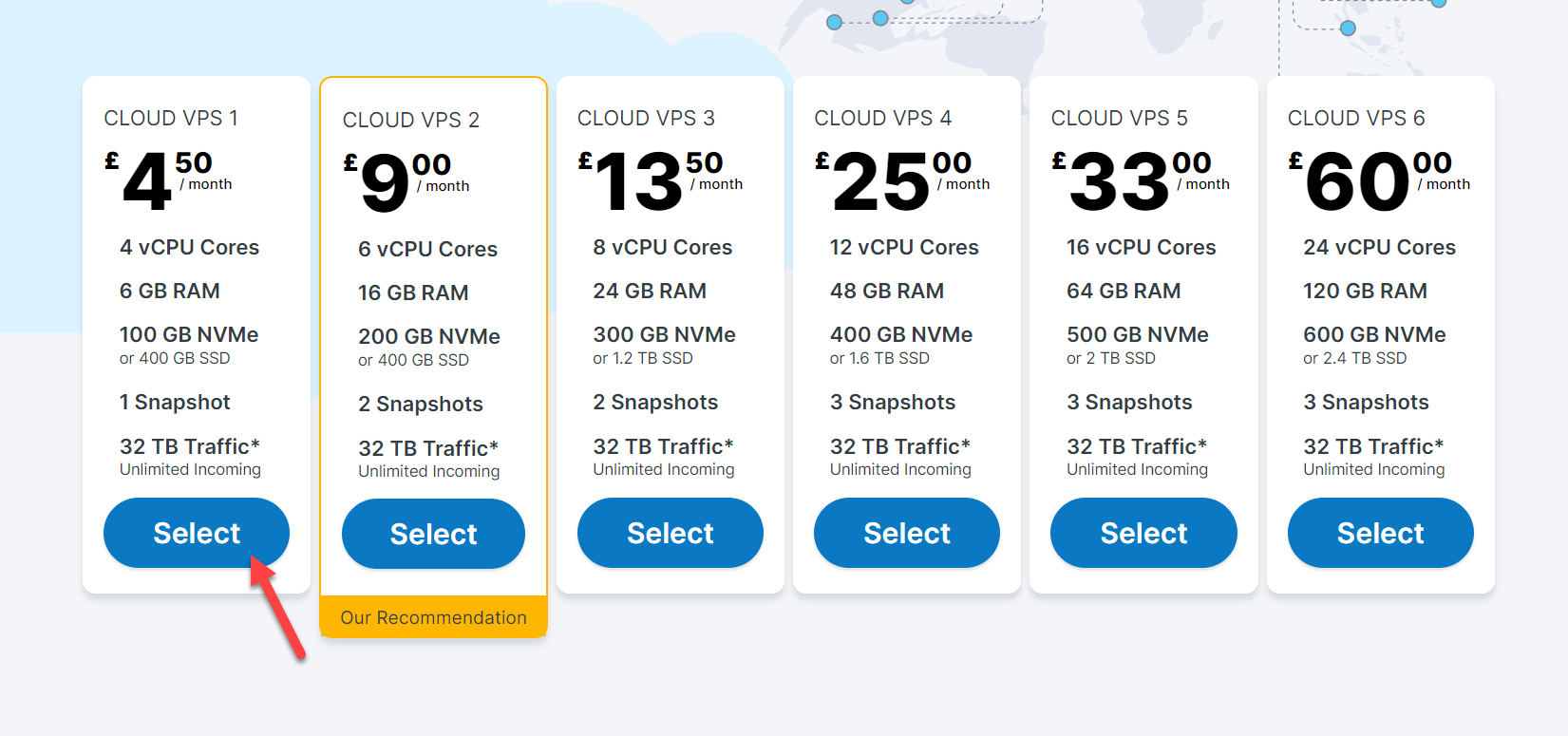
Task: Click the leftmost blue map location dot
Action: pos(834,22)
